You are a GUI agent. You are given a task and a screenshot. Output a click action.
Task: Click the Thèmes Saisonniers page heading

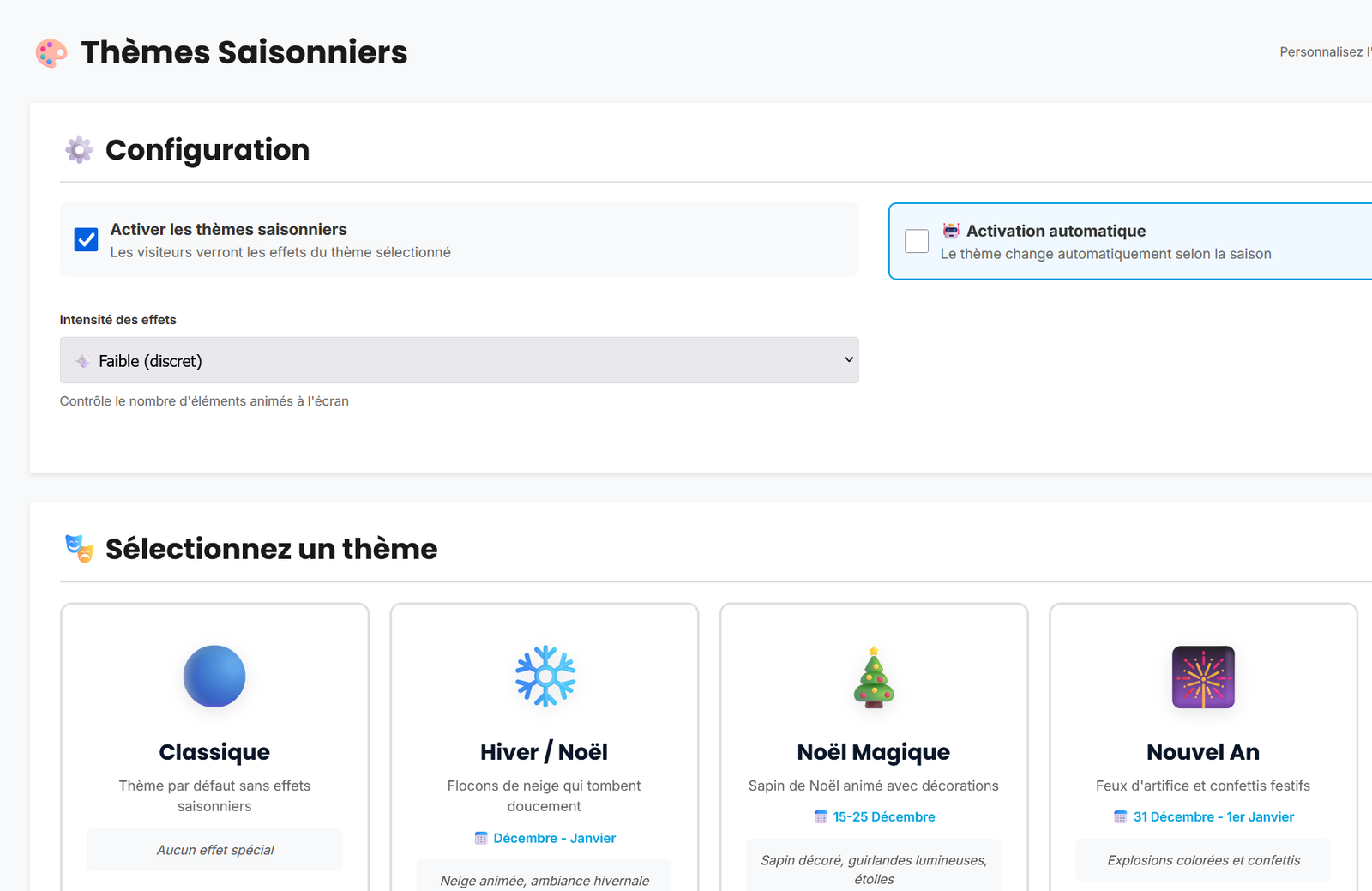click(244, 52)
